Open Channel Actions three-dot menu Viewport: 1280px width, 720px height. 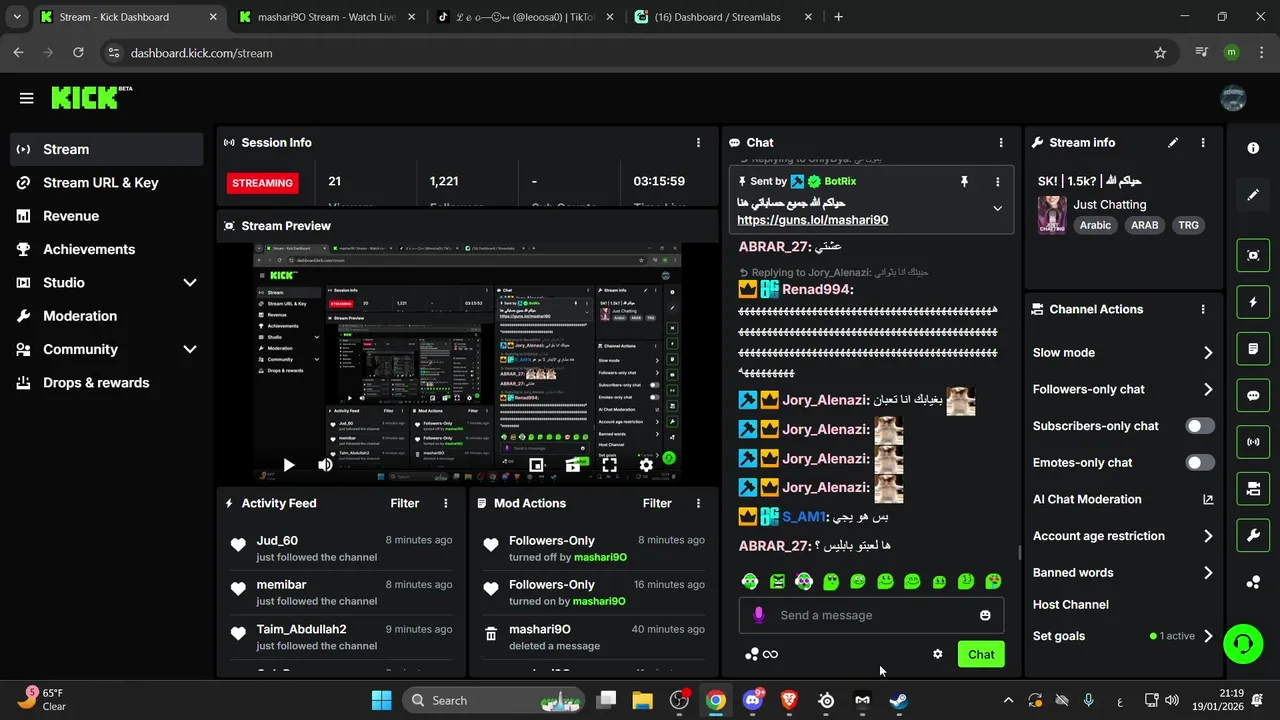(x=1203, y=310)
